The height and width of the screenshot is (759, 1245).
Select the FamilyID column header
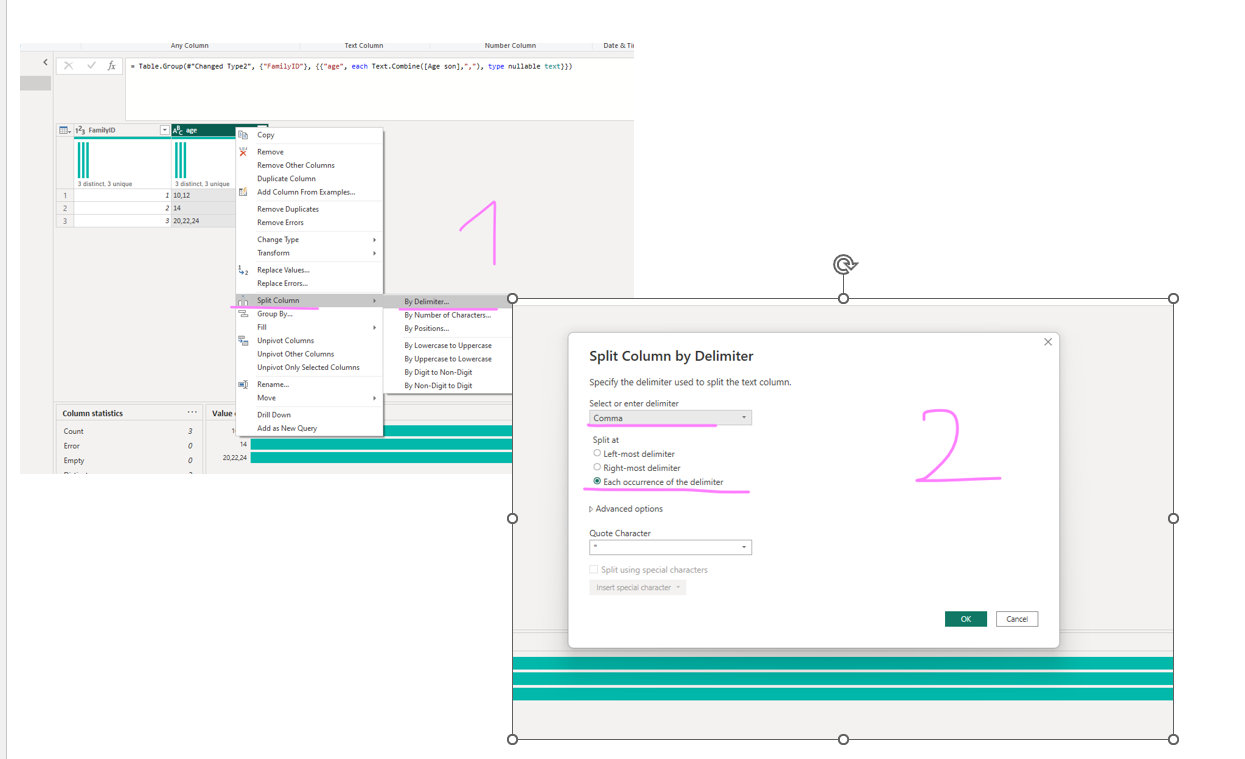(x=122, y=130)
